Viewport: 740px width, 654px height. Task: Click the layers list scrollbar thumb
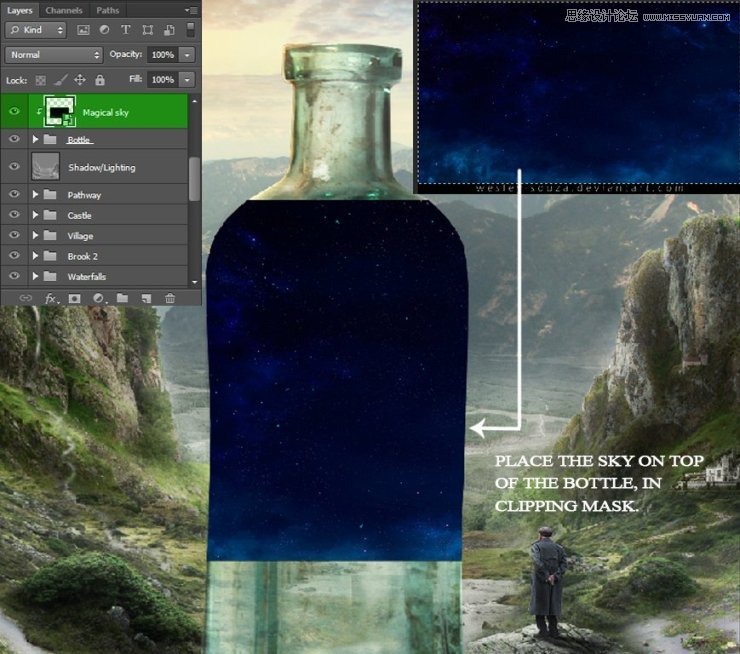(194, 179)
